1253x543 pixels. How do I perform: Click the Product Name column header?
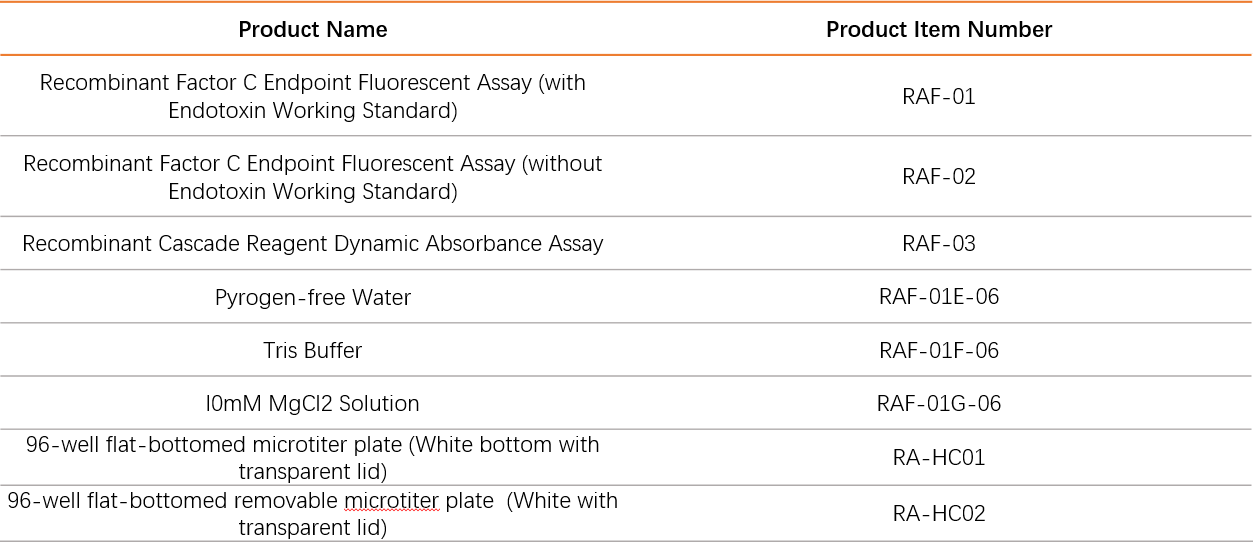tap(313, 30)
